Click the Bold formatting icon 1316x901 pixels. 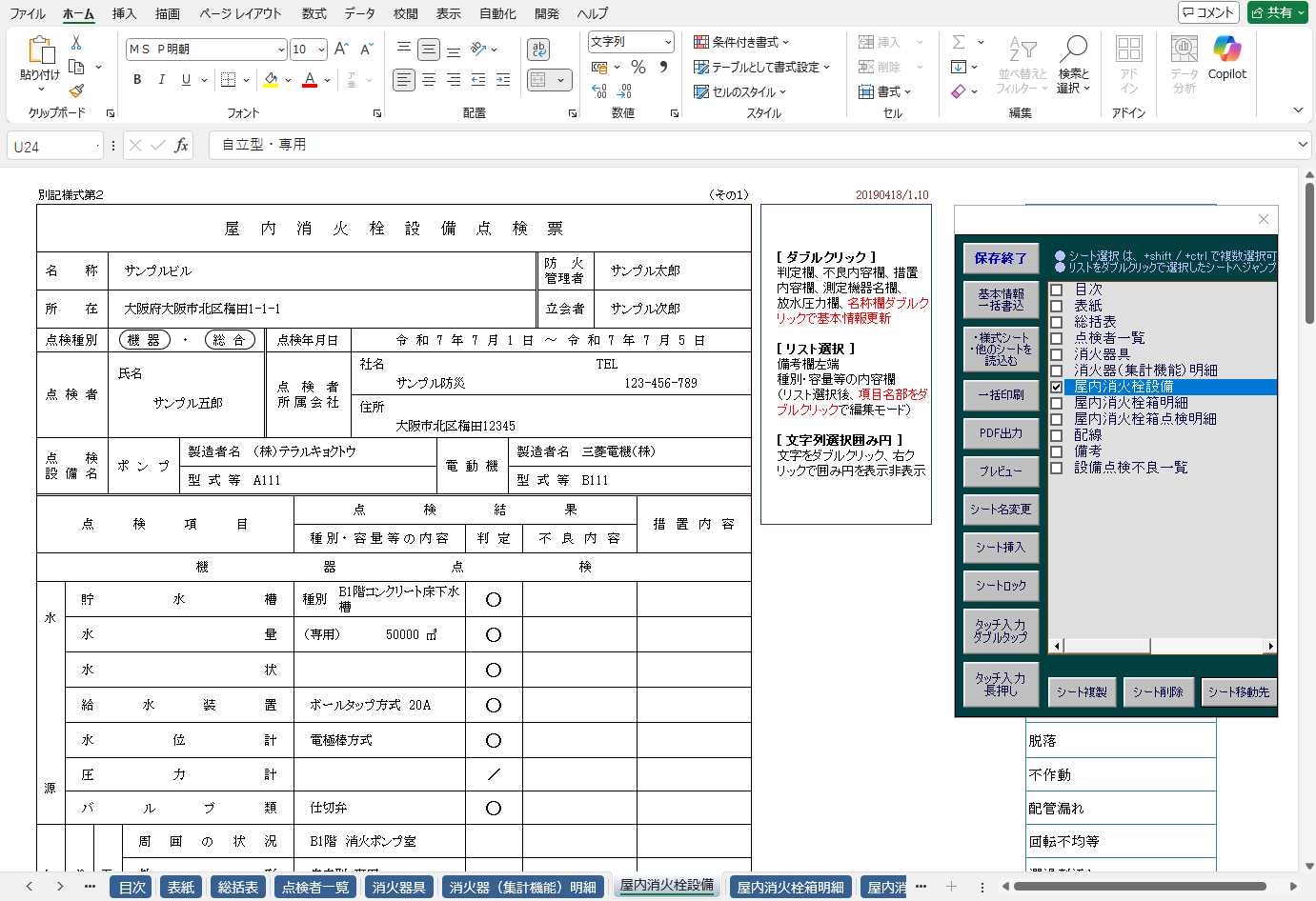(x=137, y=80)
